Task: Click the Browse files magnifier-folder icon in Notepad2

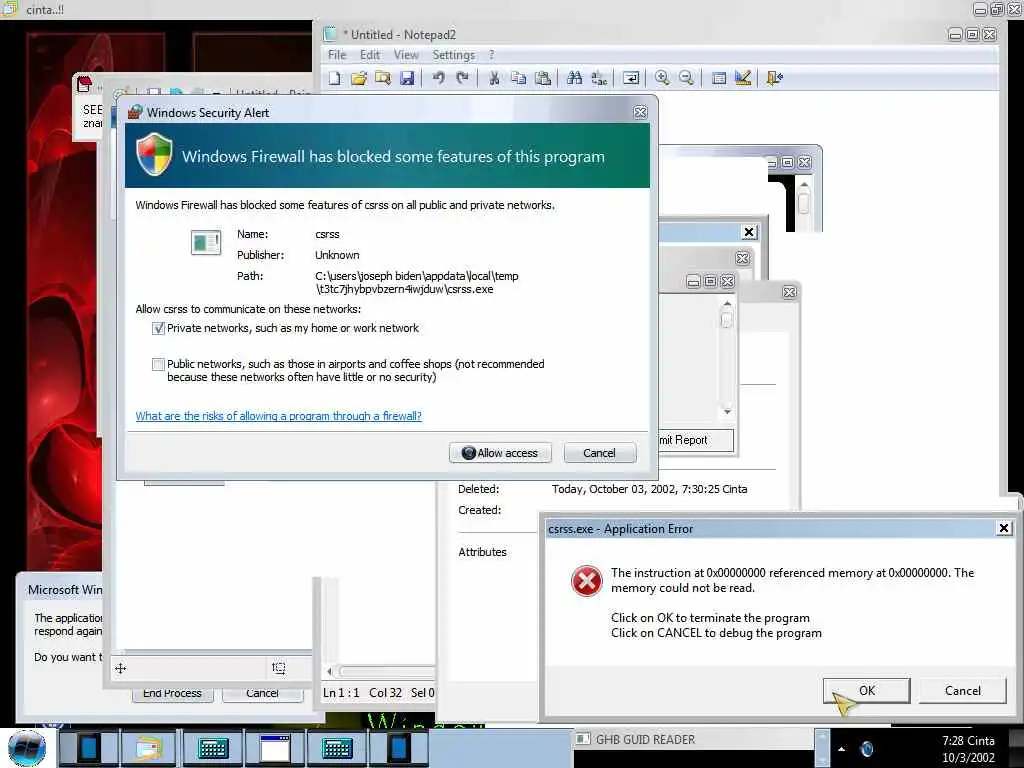Action: pyautogui.click(x=383, y=78)
